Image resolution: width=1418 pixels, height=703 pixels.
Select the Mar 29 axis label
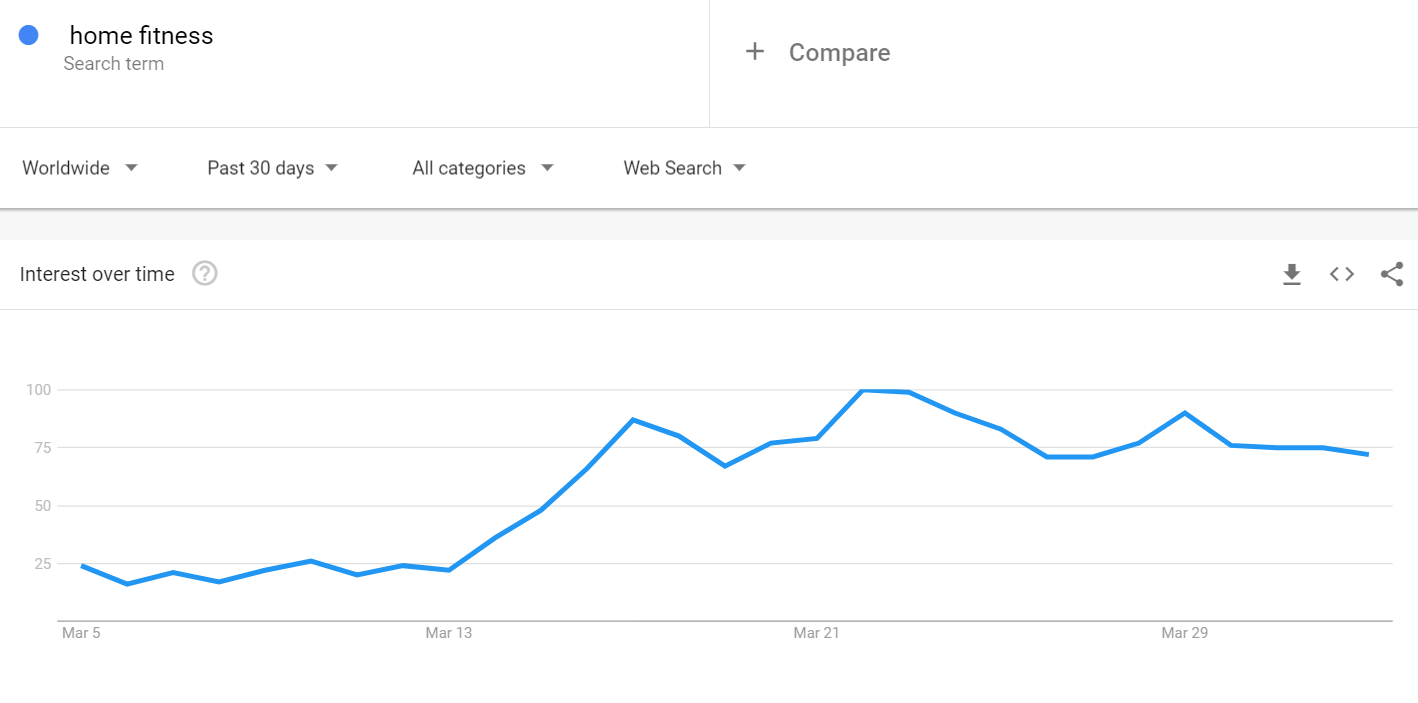1184,633
